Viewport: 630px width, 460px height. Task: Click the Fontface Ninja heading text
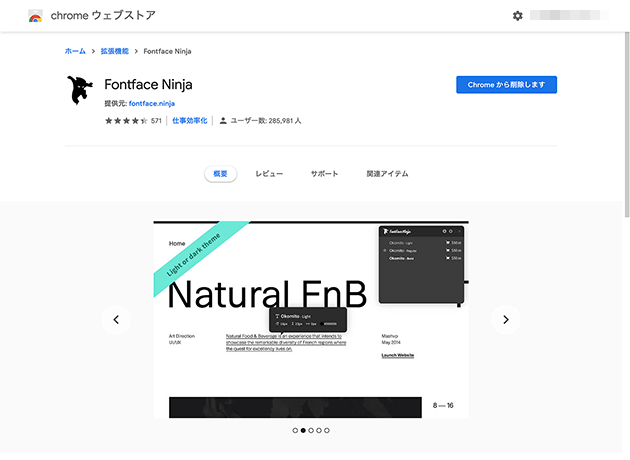click(148, 85)
